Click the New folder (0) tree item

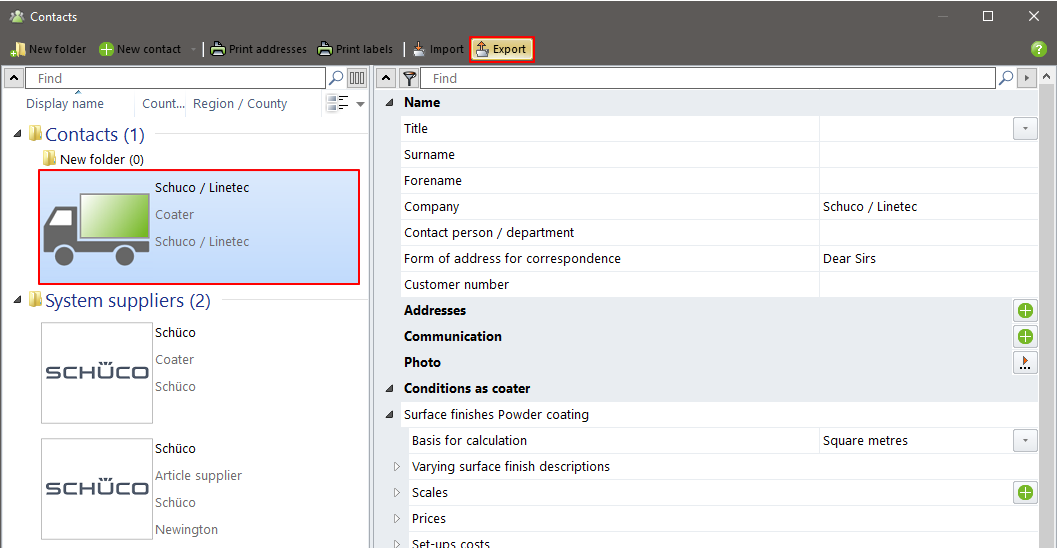(101, 159)
